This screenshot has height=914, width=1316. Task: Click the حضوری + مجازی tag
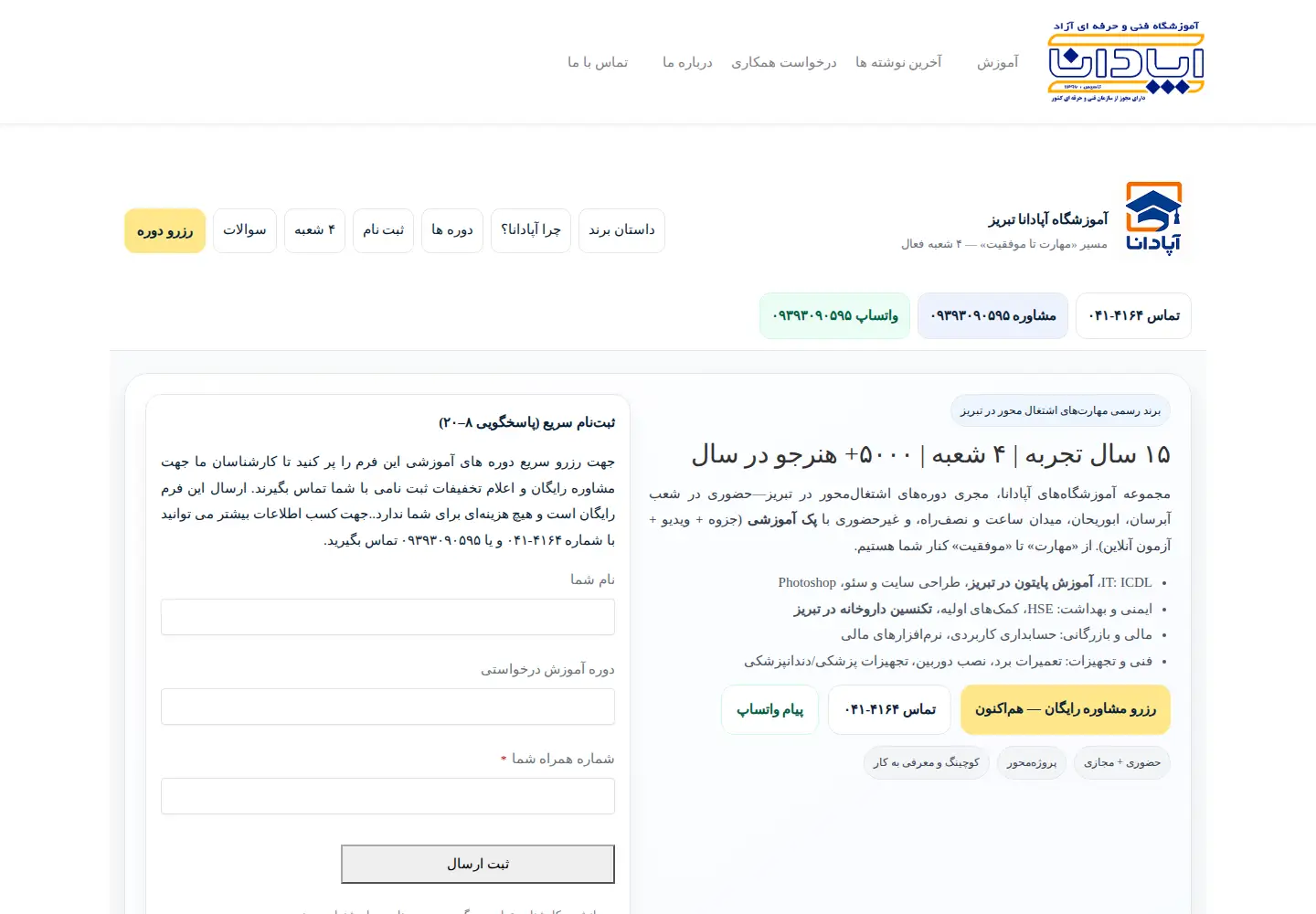pos(1122,762)
